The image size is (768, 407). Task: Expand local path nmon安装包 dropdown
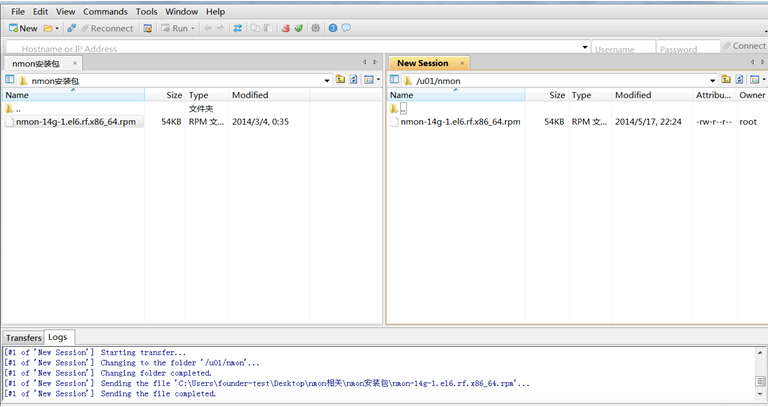[x=327, y=80]
